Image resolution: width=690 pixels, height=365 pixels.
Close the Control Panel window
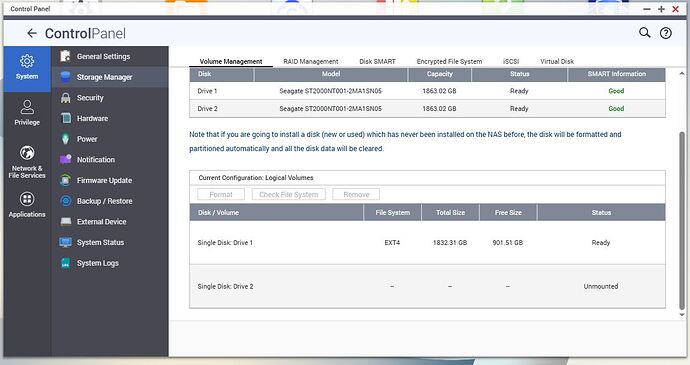coord(675,9)
